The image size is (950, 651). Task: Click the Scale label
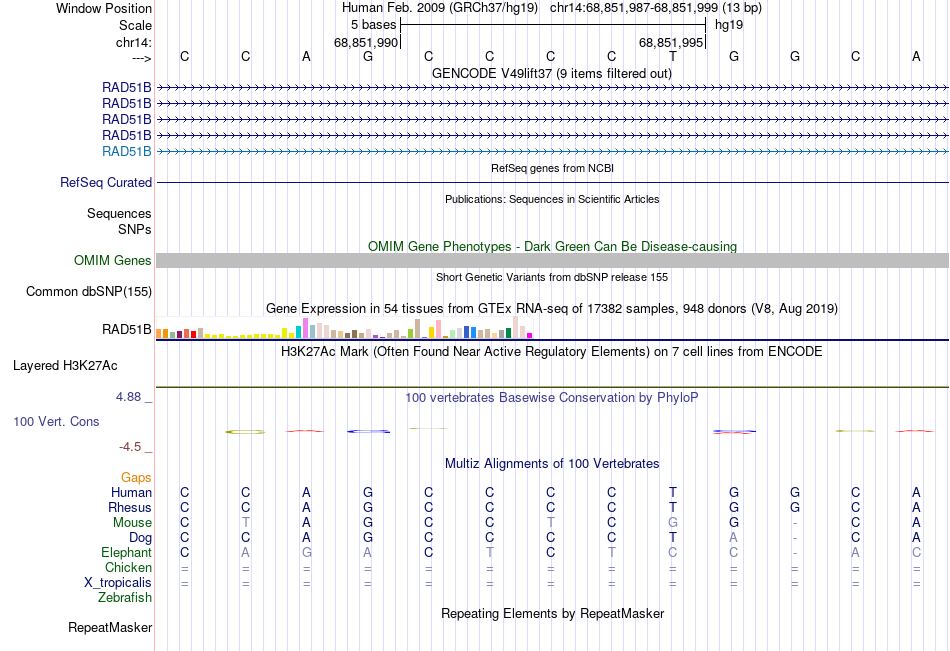pyautogui.click(x=135, y=25)
